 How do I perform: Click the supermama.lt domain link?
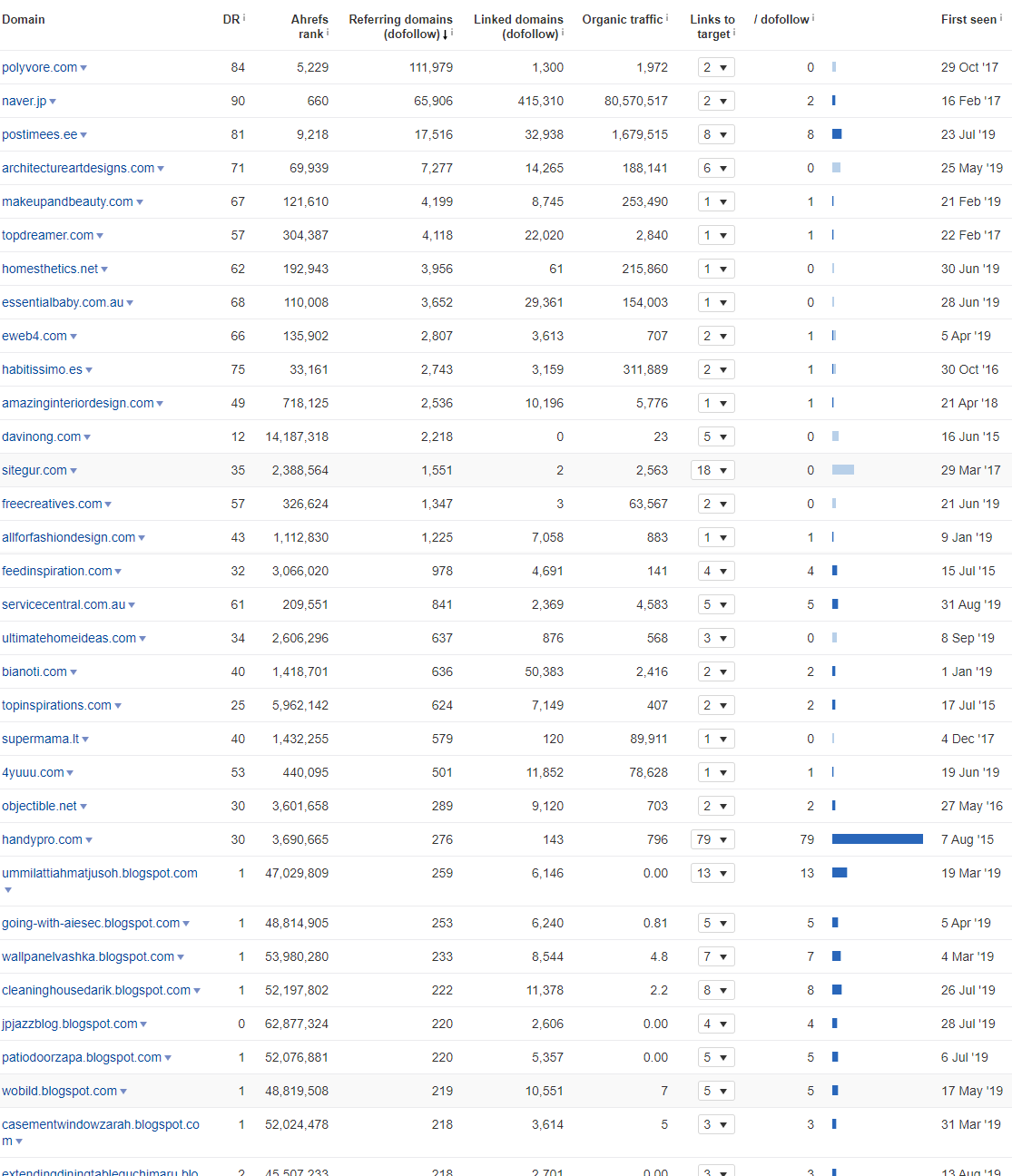(41, 739)
